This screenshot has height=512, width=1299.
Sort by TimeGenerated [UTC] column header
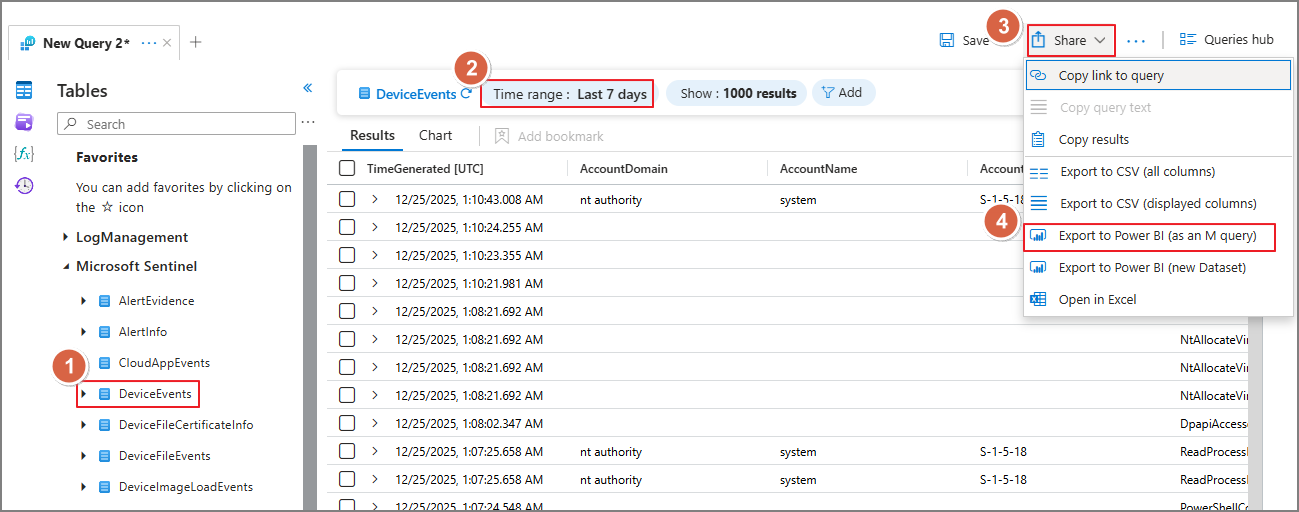[425, 169]
